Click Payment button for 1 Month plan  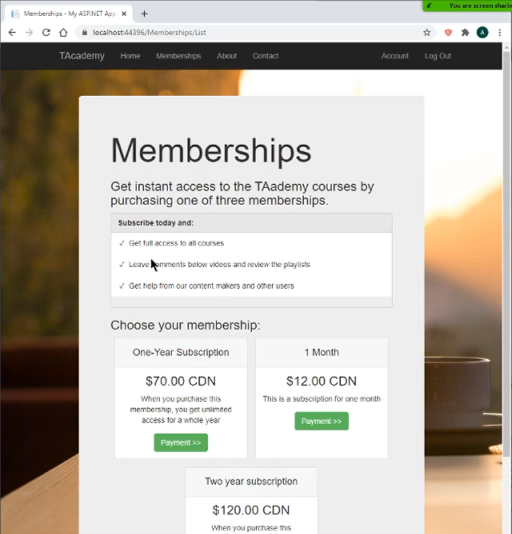coord(322,421)
